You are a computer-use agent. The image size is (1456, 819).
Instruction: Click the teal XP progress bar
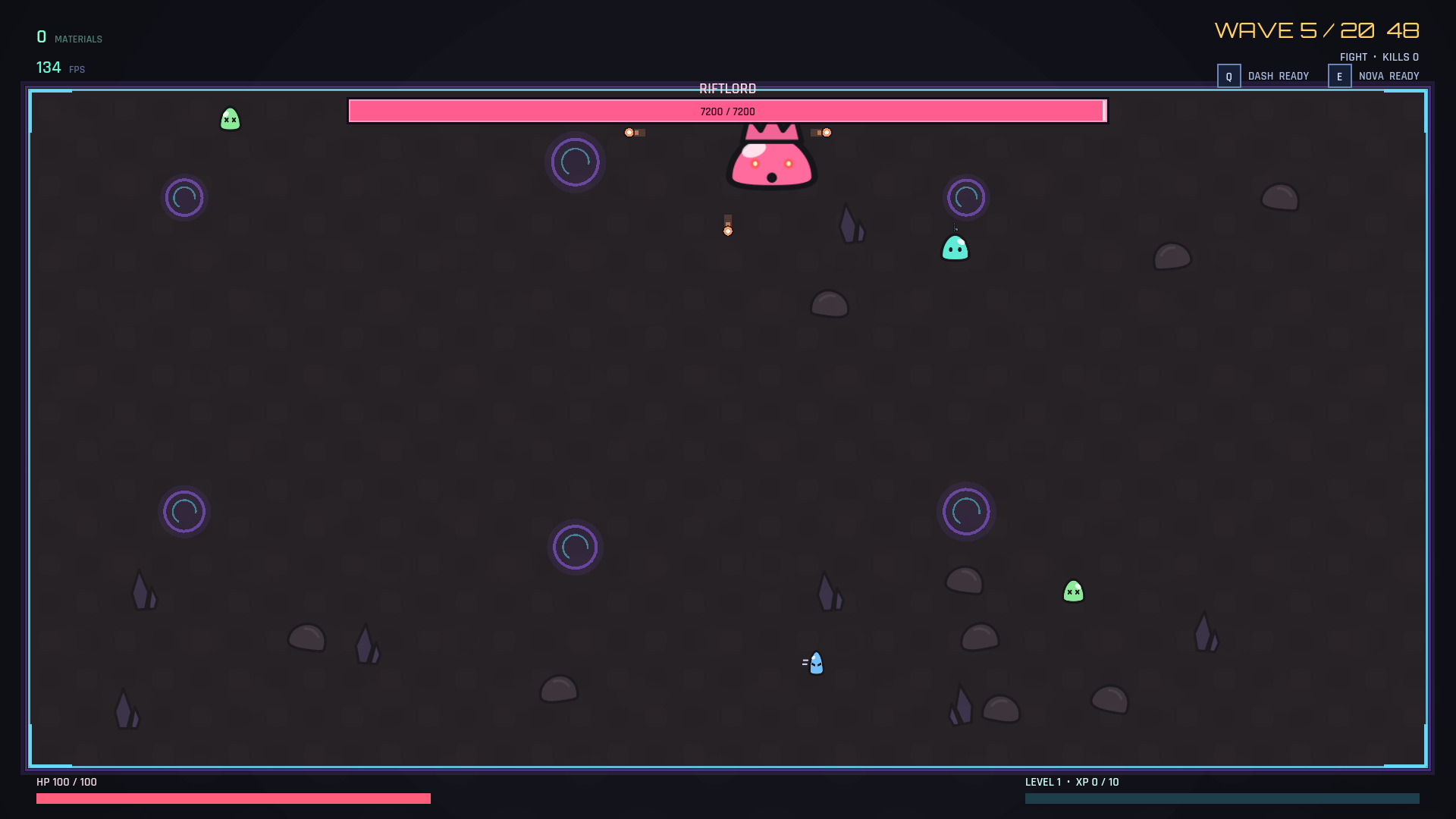[1222, 799]
